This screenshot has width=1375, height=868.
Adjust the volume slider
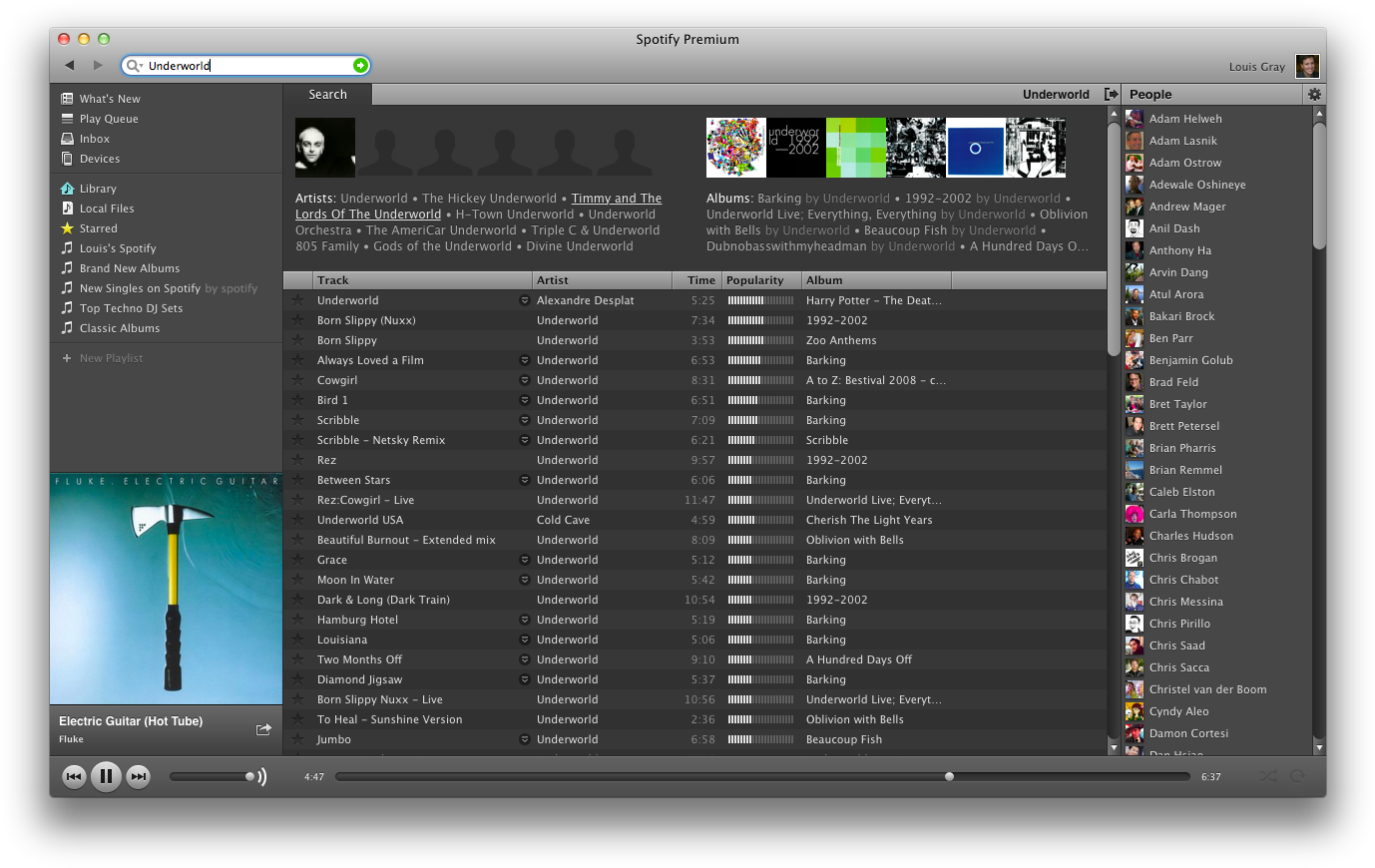click(213, 776)
